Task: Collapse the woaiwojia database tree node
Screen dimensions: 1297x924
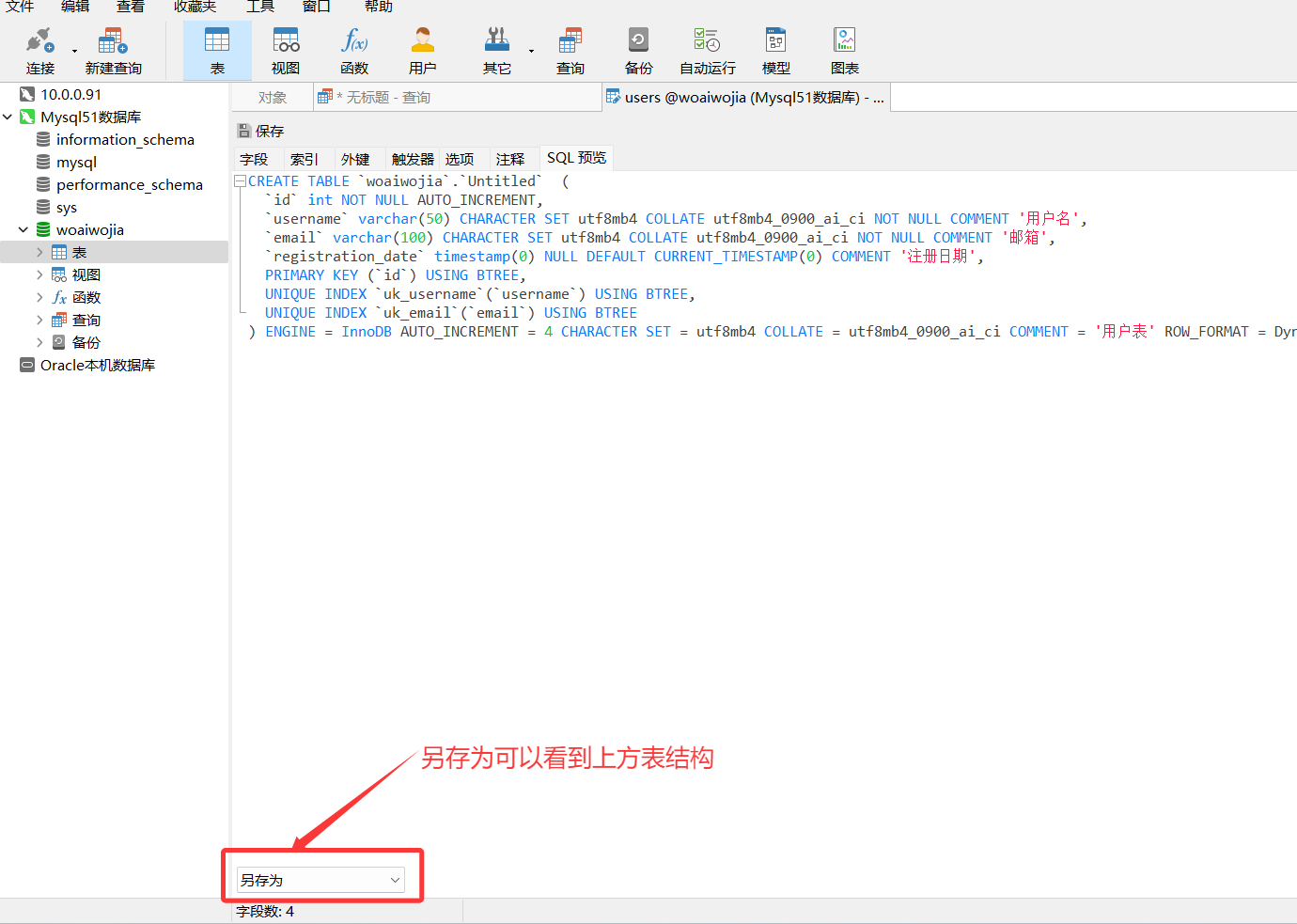Action: pos(23,230)
